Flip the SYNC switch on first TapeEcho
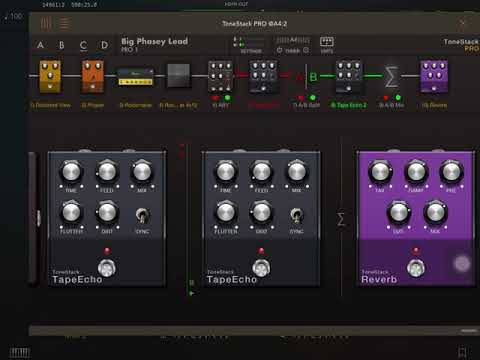The height and width of the screenshot is (360, 480). [x=142, y=216]
